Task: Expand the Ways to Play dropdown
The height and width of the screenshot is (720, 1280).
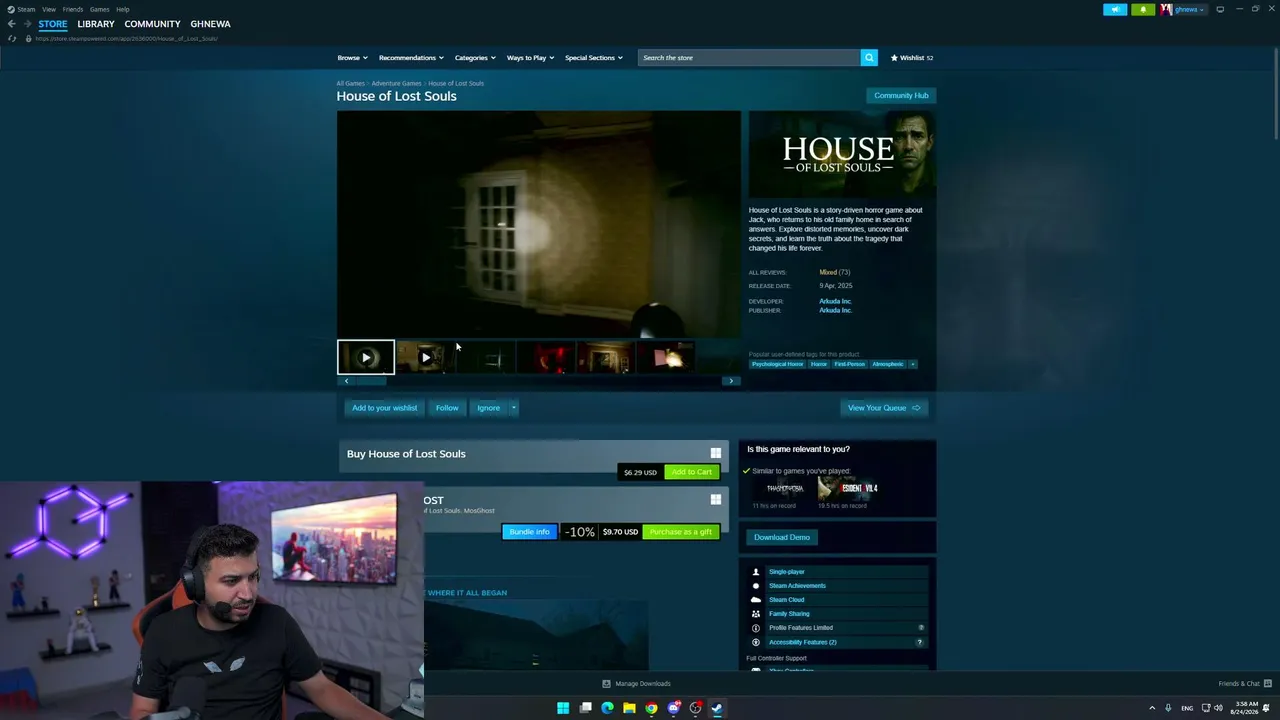Action: (530, 58)
